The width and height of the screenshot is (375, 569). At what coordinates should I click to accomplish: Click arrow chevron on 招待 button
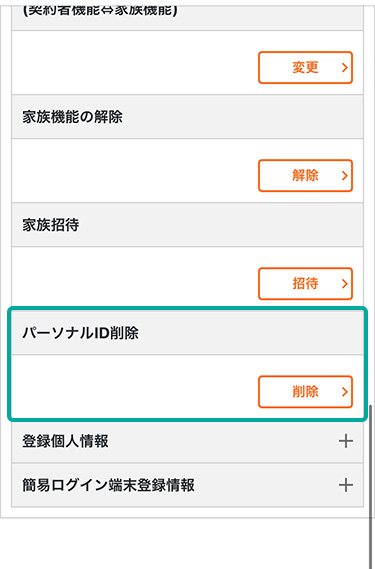[345, 284]
